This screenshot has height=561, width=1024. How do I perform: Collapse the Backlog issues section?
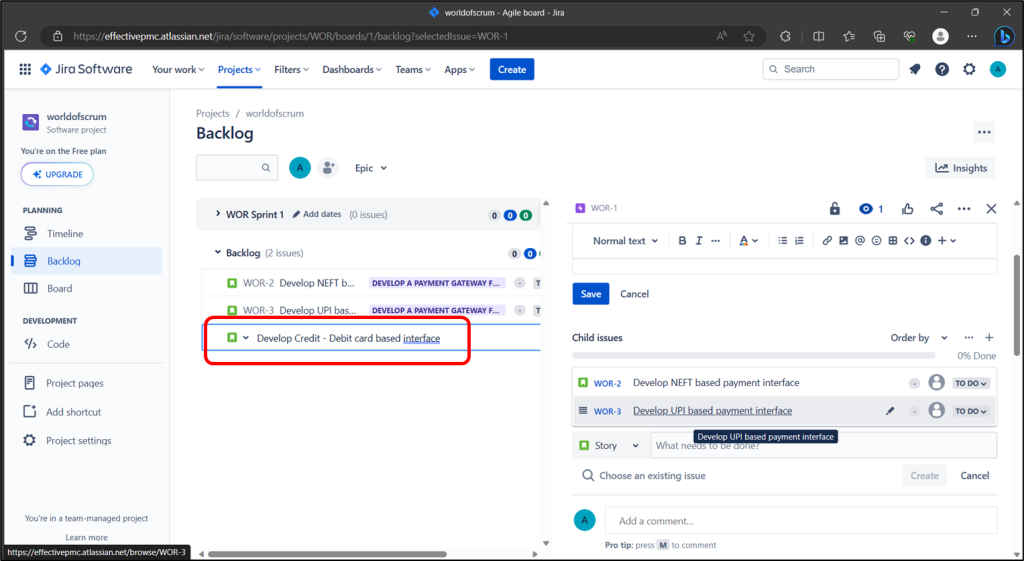[218, 252]
